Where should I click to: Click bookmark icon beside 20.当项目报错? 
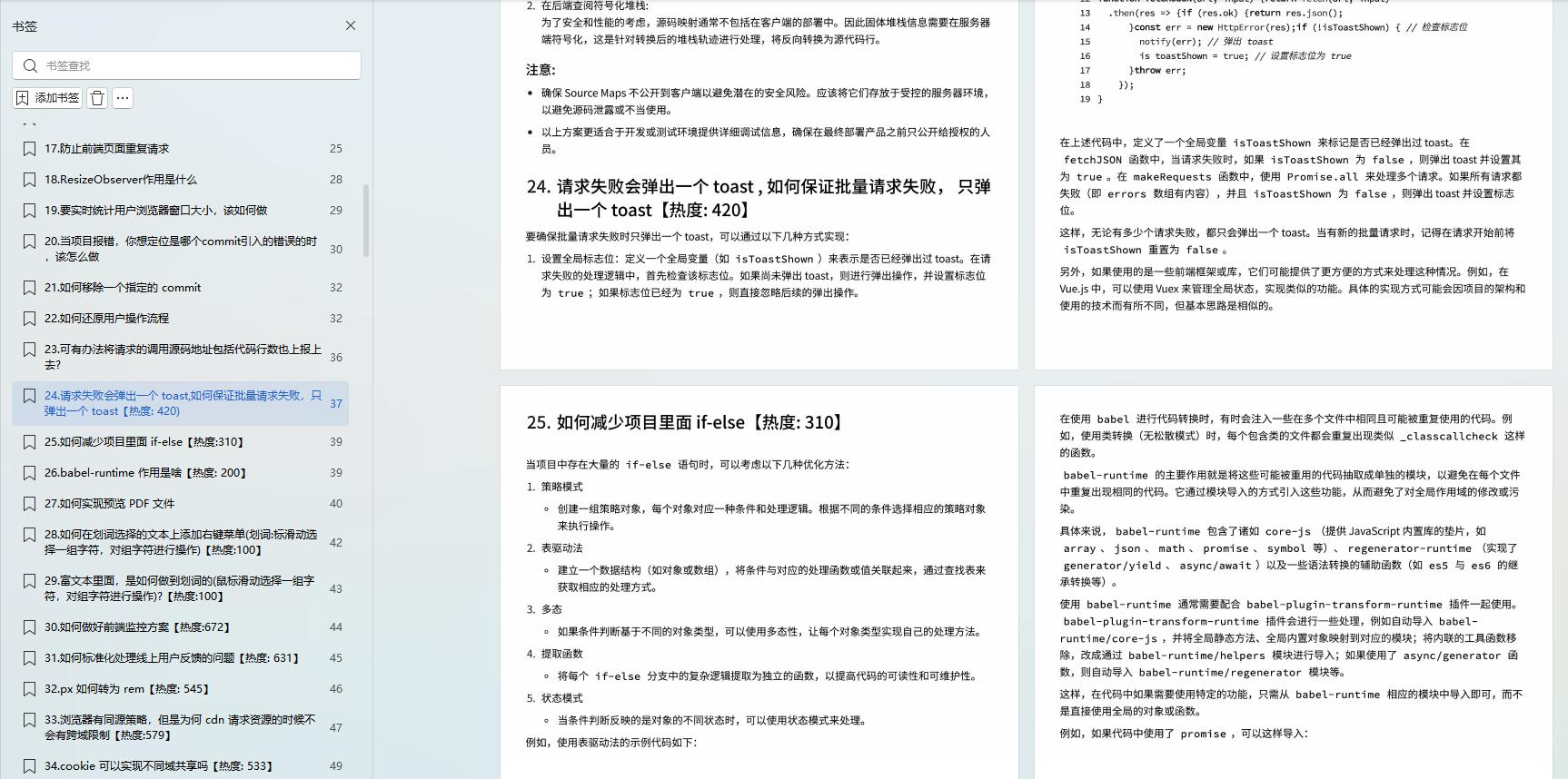(x=29, y=242)
